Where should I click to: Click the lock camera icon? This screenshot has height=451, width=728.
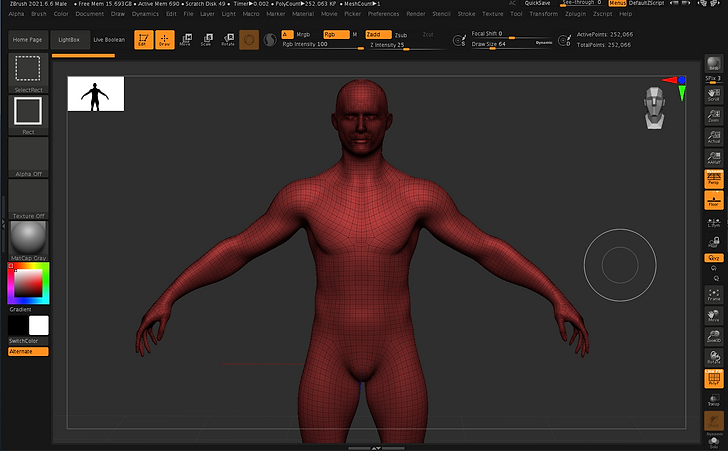click(x=714, y=242)
